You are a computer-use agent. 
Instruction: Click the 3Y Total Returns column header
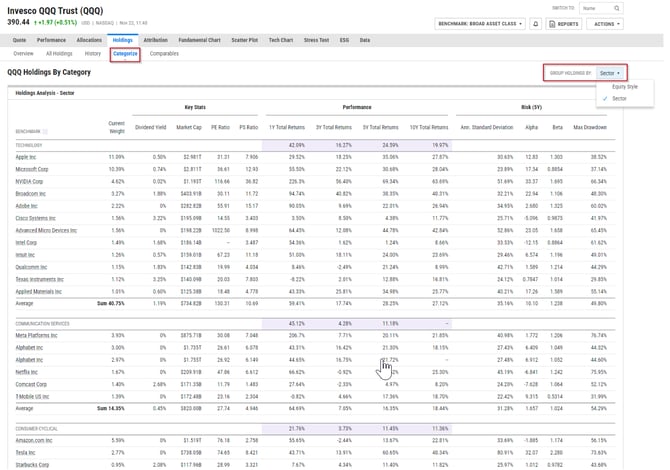tap(336, 128)
